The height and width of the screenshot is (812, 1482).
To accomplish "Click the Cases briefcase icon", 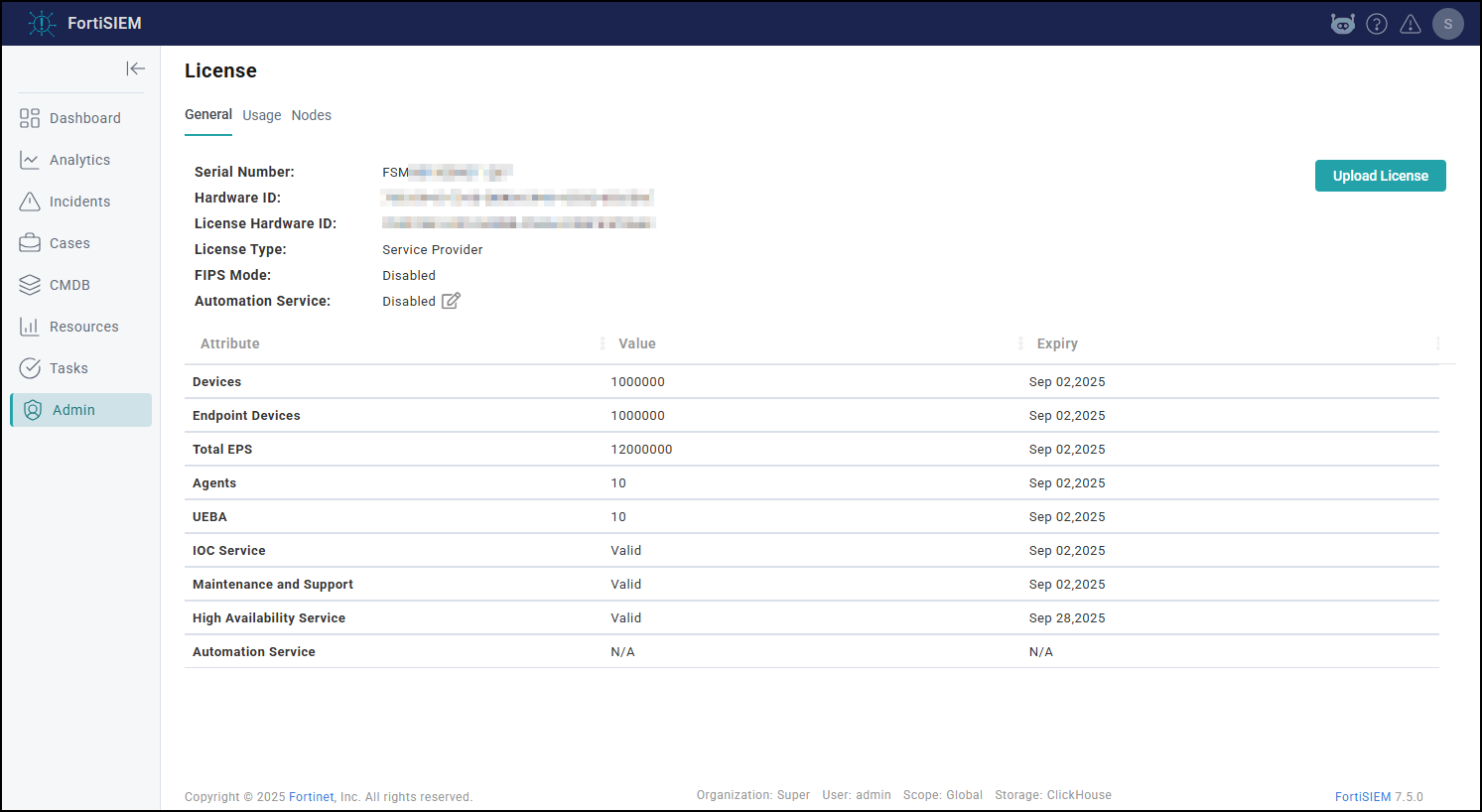I will [x=30, y=243].
